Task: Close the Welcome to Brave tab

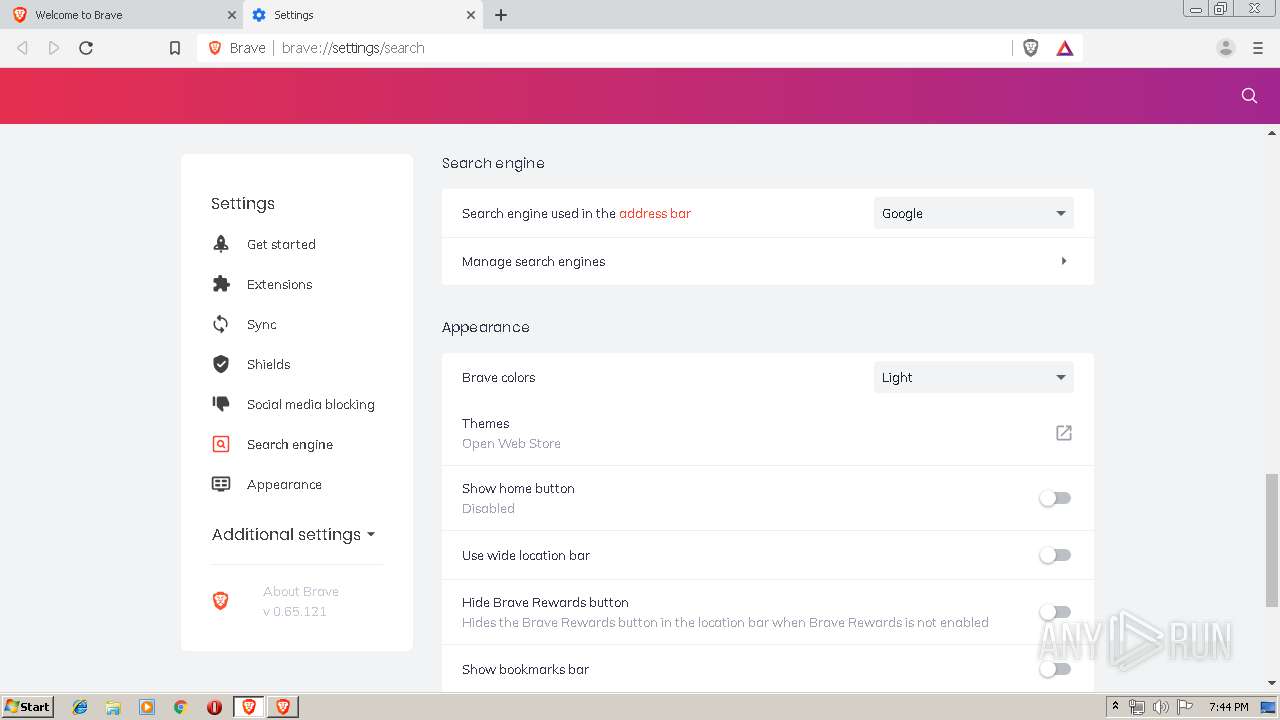Action: [232, 15]
